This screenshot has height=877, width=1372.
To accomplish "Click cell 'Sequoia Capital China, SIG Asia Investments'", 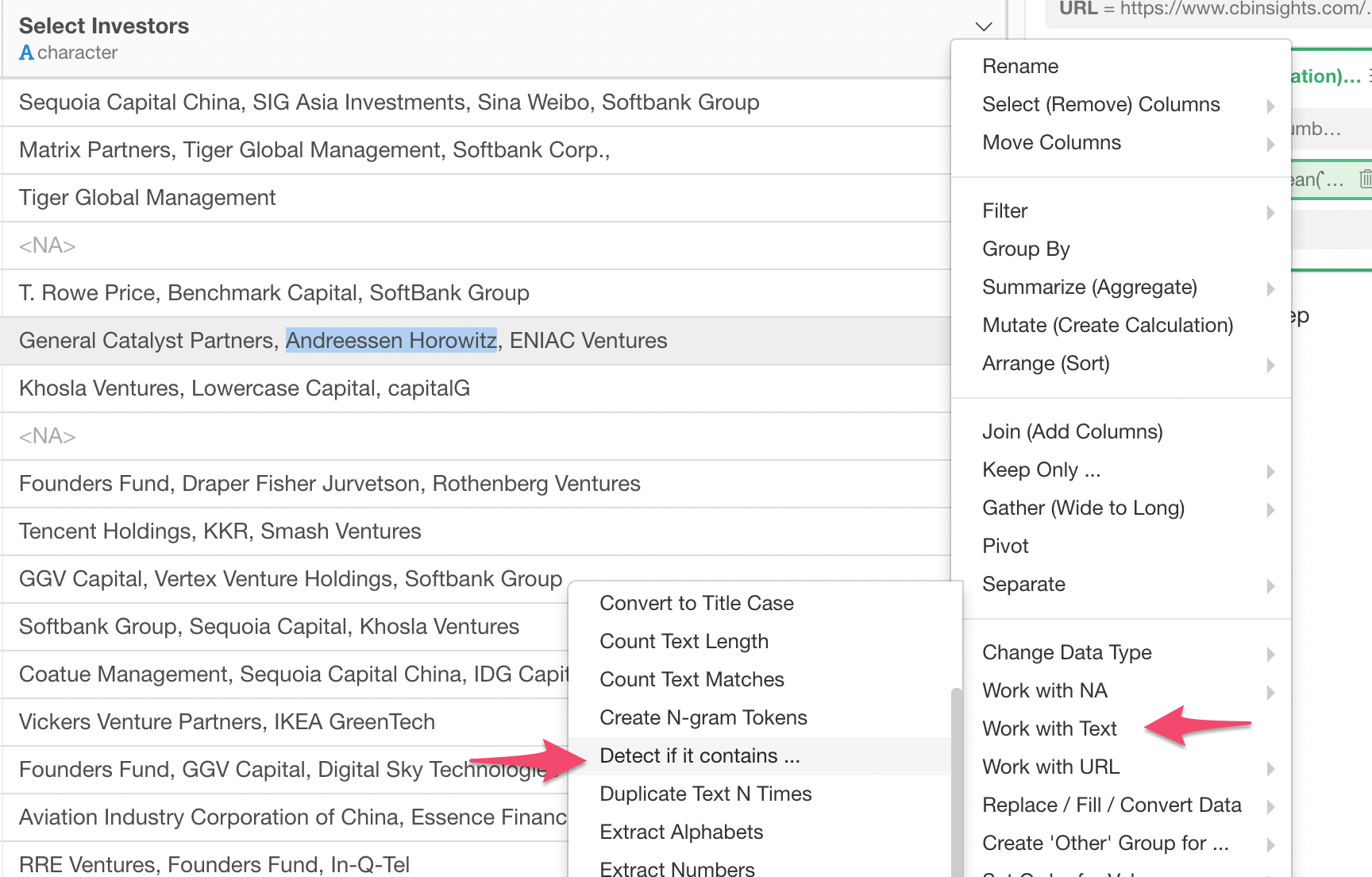I will [476, 102].
